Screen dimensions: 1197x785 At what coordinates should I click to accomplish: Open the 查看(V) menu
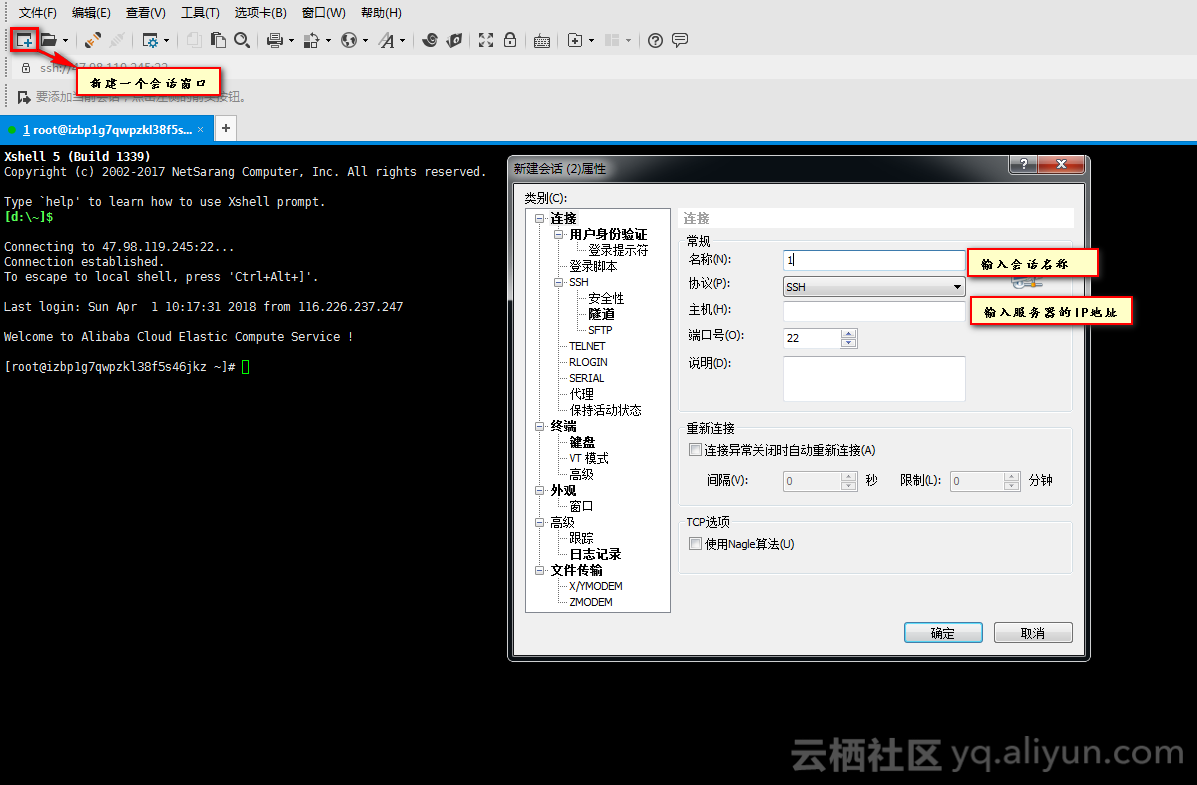pyautogui.click(x=146, y=13)
